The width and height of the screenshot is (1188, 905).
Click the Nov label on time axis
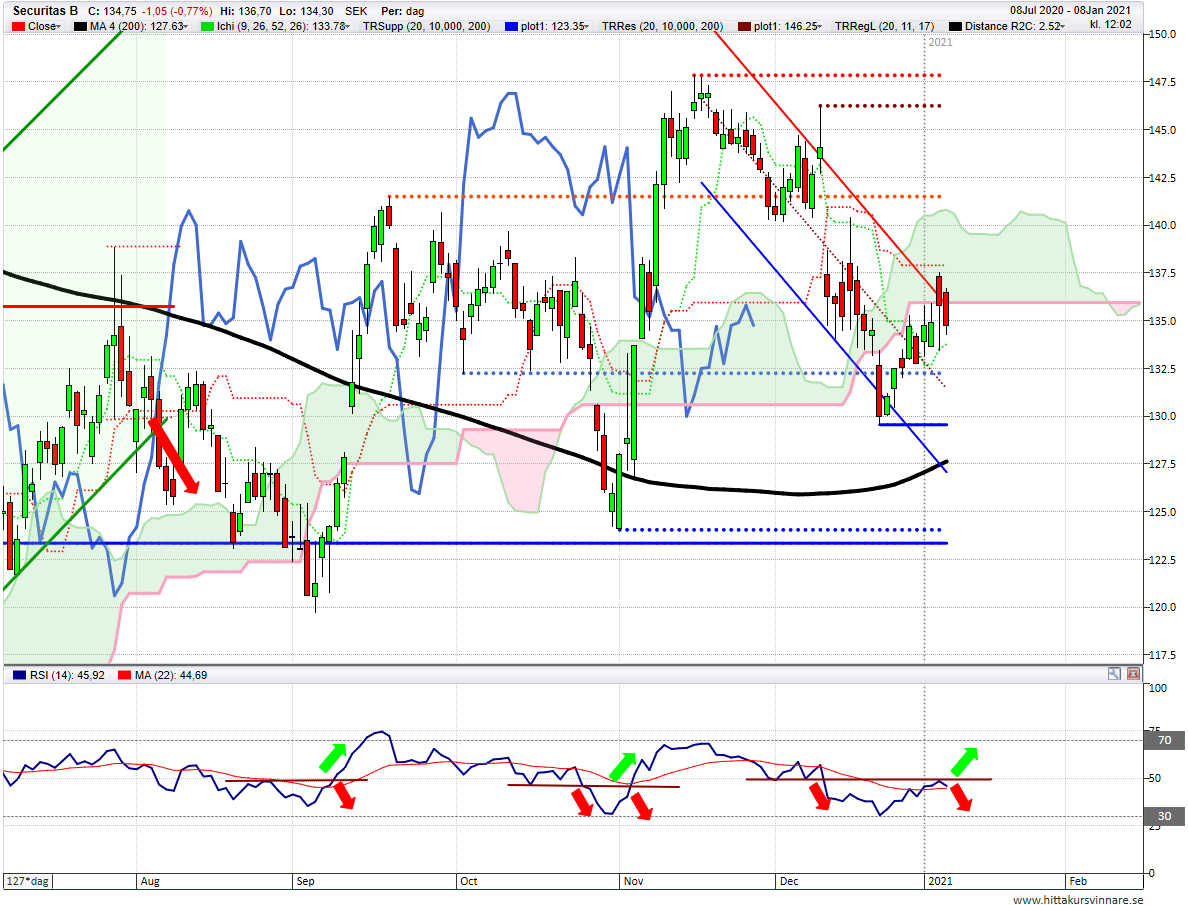coord(633,882)
